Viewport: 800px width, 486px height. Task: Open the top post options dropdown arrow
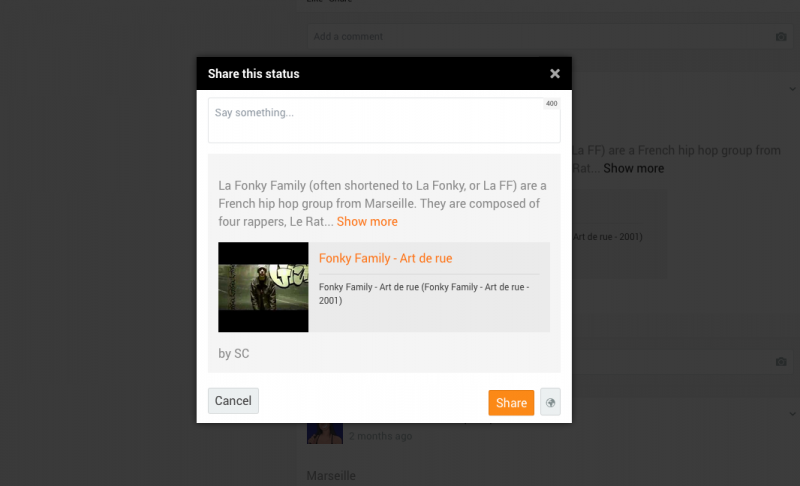[x=792, y=88]
